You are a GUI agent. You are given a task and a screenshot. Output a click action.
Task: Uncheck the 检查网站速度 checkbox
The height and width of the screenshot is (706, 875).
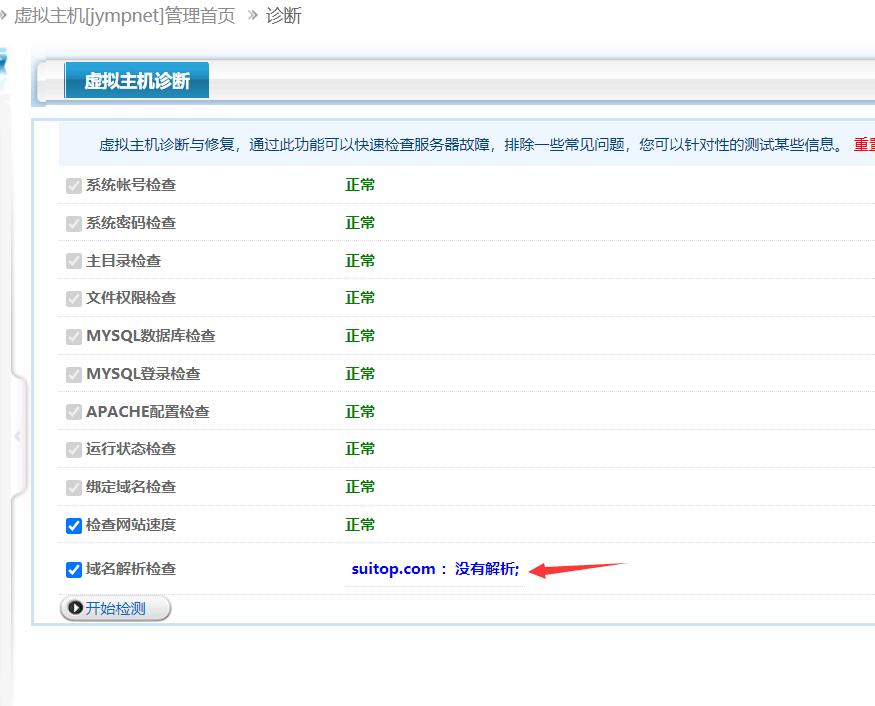(73, 525)
